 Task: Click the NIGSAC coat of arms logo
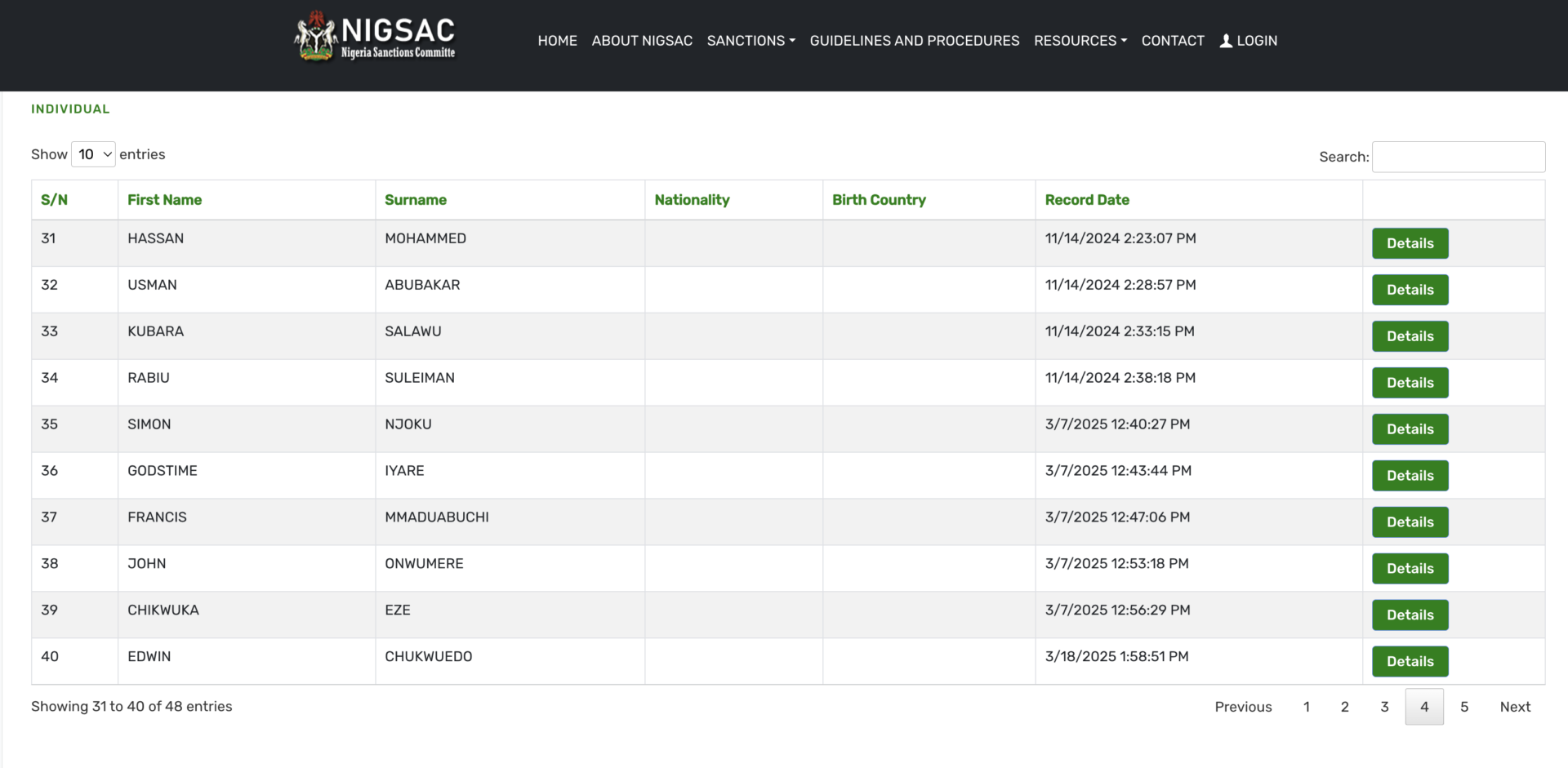(315, 38)
